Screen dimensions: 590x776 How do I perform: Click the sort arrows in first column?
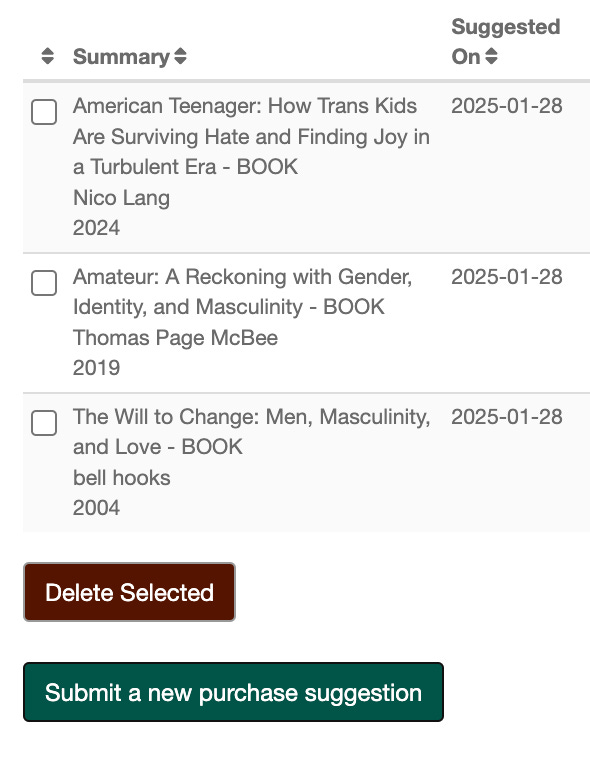point(48,56)
